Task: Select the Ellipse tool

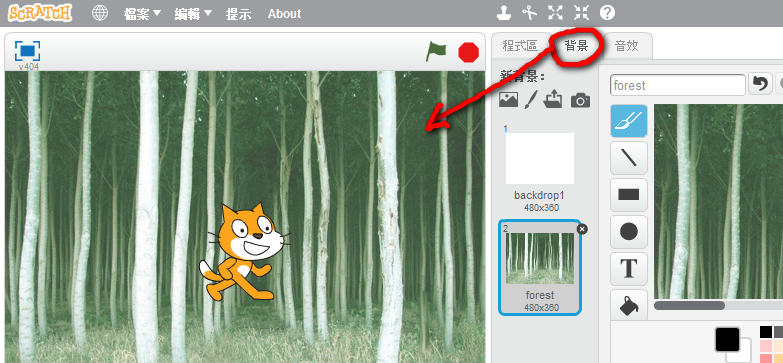Action: pyautogui.click(x=629, y=232)
